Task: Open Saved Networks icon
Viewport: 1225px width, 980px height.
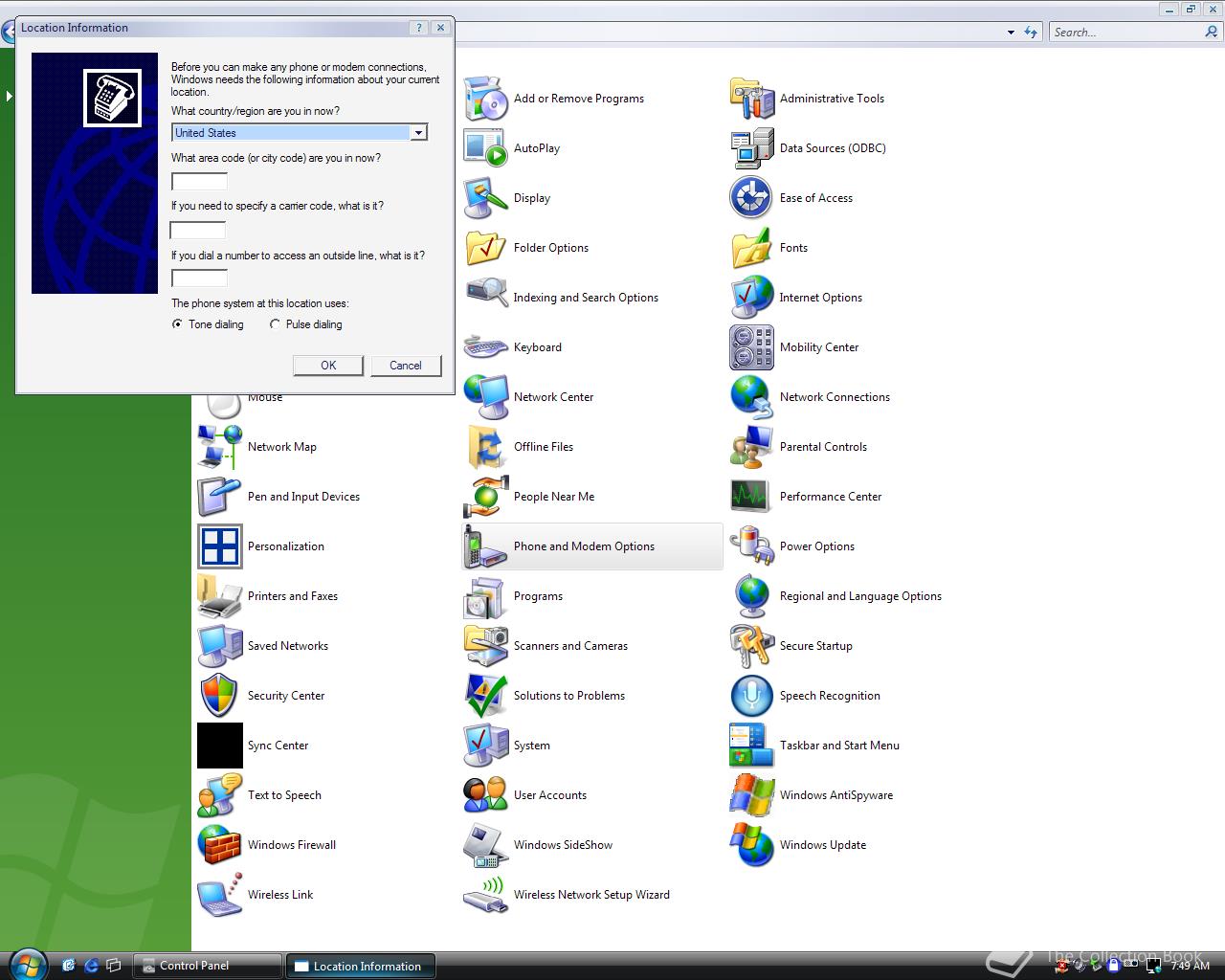Action: [220, 646]
